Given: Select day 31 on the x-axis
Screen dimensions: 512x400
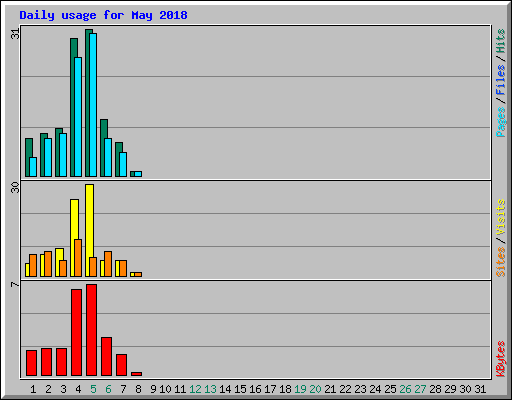Looking at the screenshot, I should click(480, 389).
